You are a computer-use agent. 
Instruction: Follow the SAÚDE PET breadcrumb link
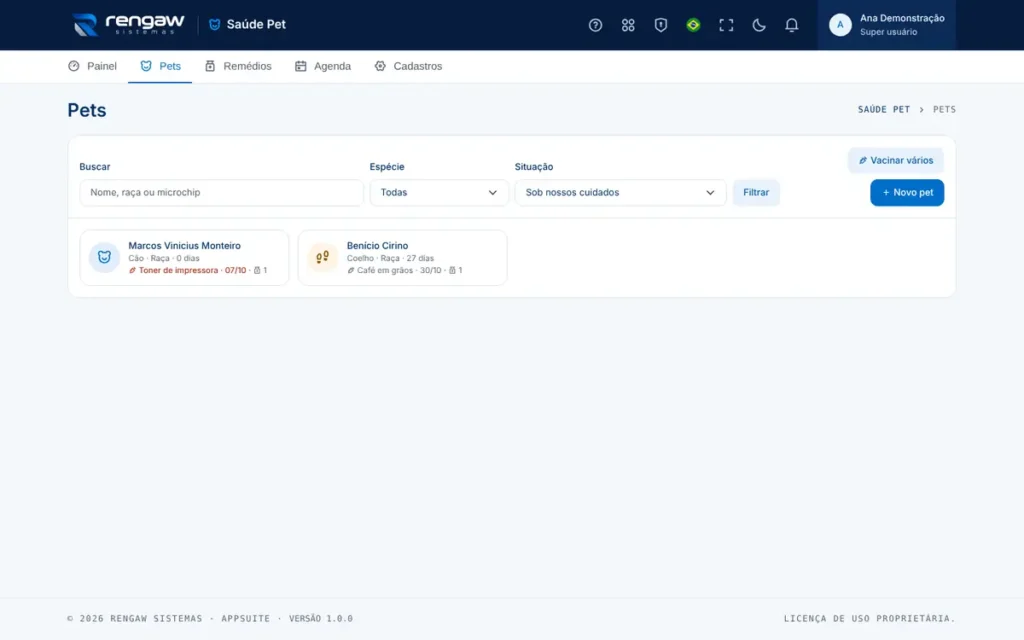[884, 110]
